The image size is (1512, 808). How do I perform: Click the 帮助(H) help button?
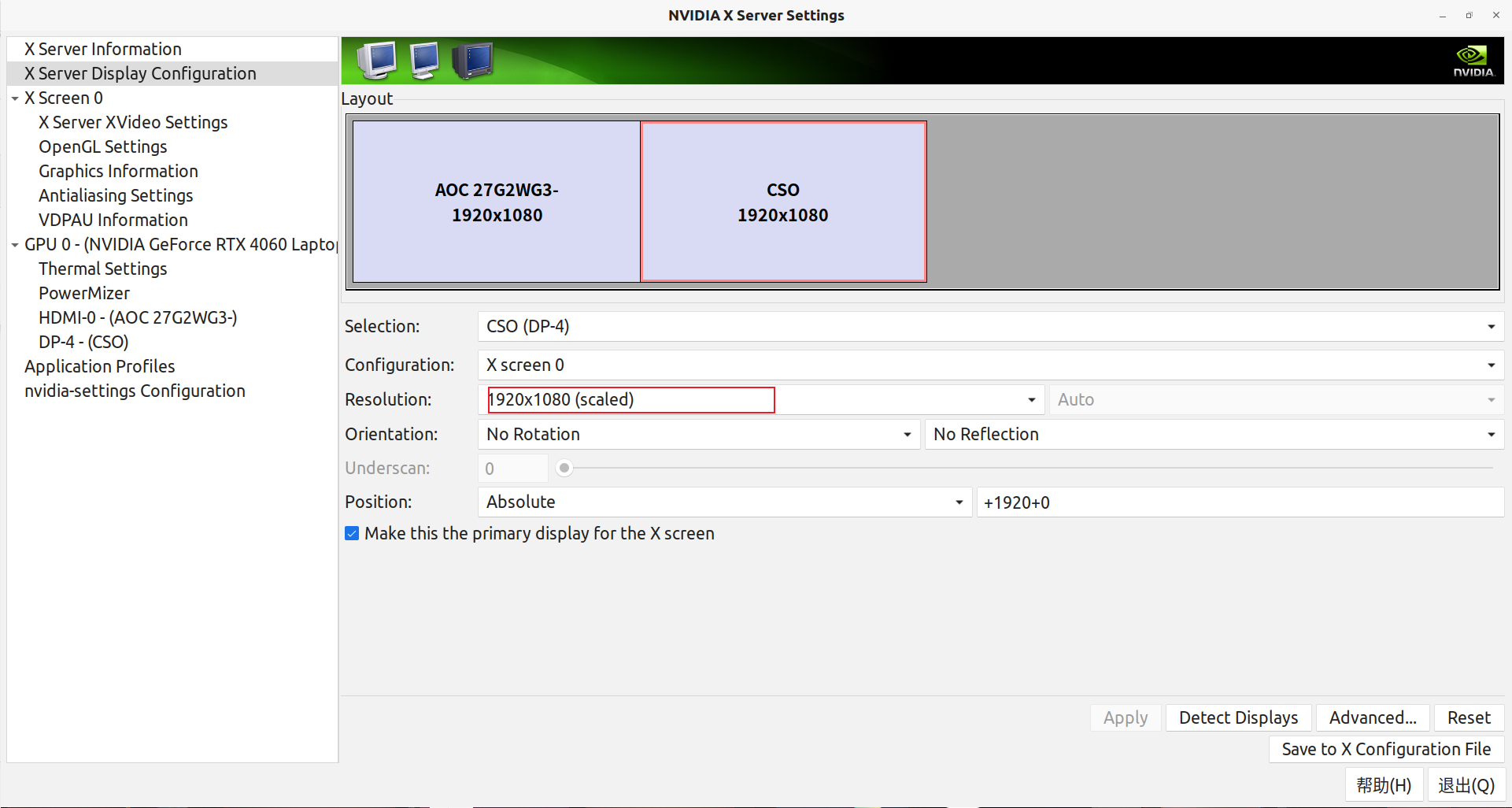click(1384, 785)
